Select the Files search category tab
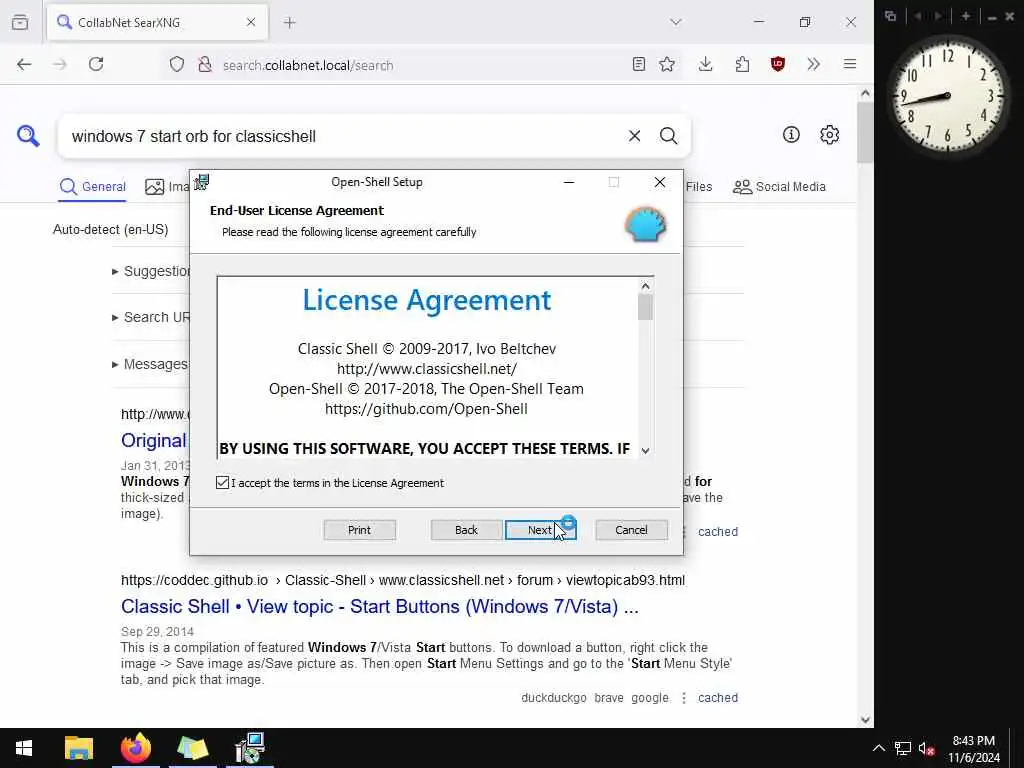Image resolution: width=1024 pixels, height=768 pixels. (x=698, y=187)
